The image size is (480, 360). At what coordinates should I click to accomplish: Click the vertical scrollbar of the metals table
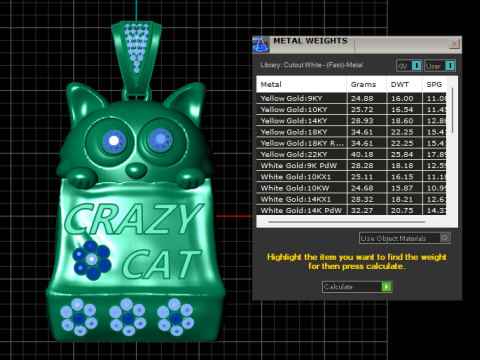coord(452,110)
